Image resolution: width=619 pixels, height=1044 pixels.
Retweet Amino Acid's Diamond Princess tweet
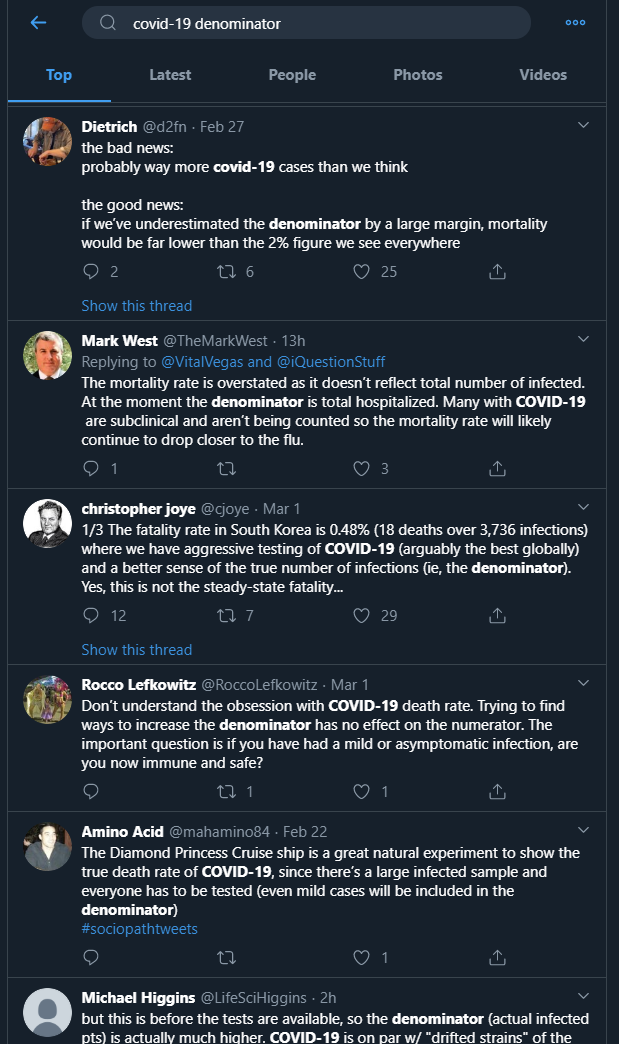(227, 958)
